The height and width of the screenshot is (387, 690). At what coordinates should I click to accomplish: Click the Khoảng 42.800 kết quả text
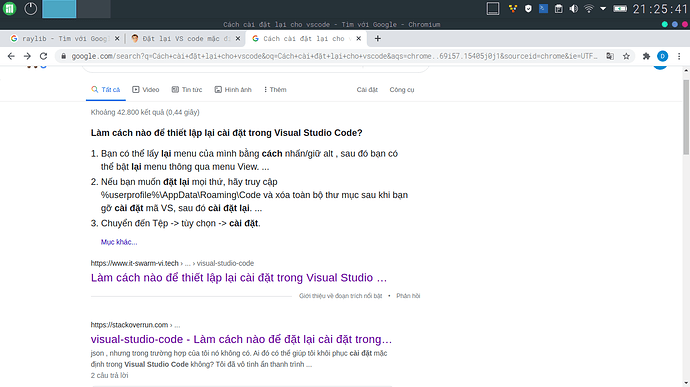[x=145, y=112]
